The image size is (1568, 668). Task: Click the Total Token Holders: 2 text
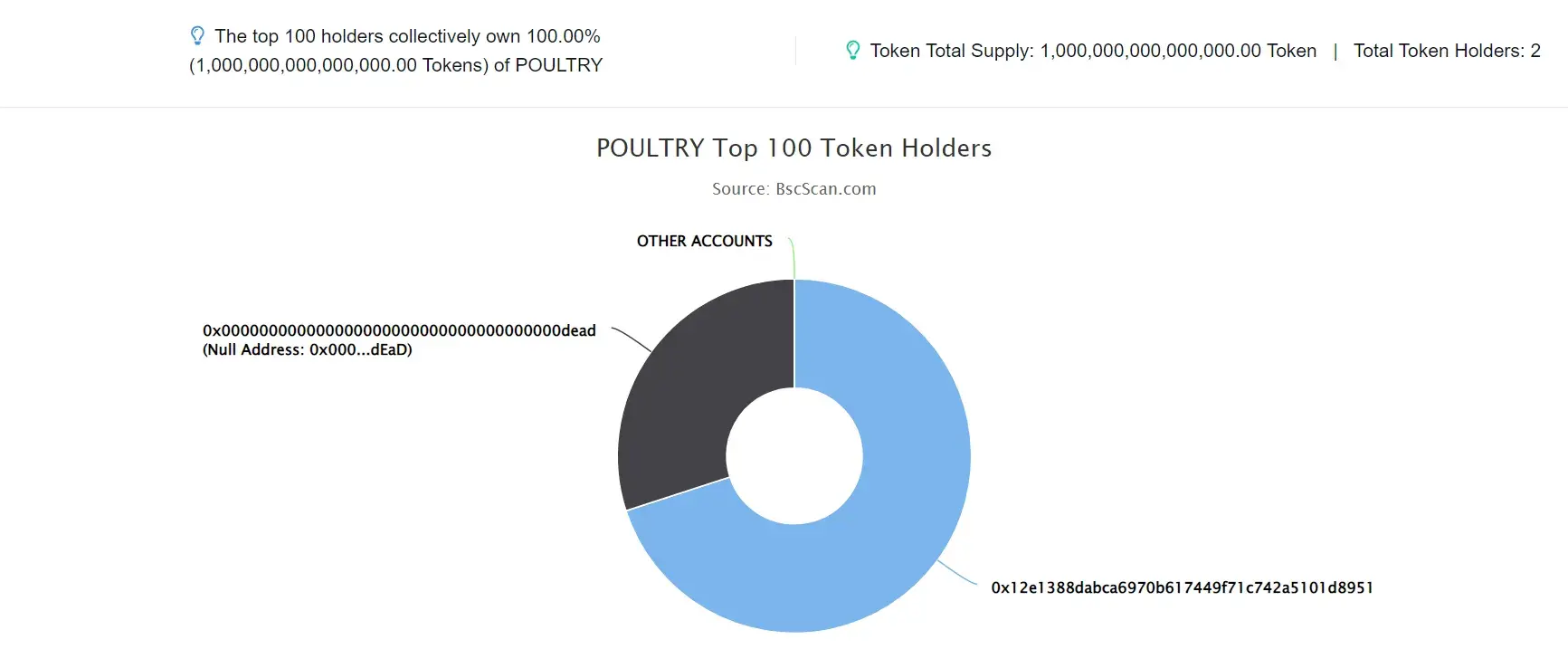click(1447, 51)
